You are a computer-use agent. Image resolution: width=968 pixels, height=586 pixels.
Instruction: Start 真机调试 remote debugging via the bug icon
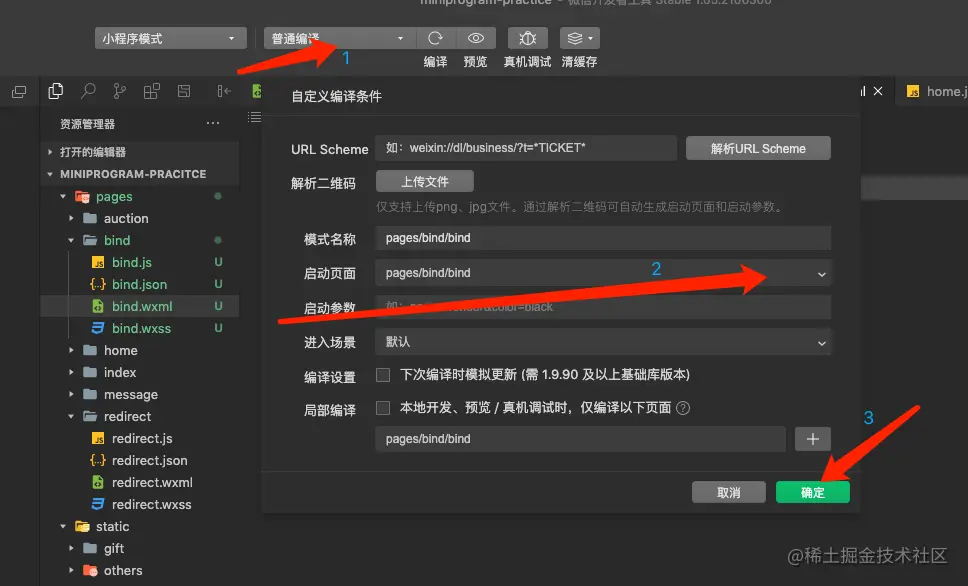[527, 38]
